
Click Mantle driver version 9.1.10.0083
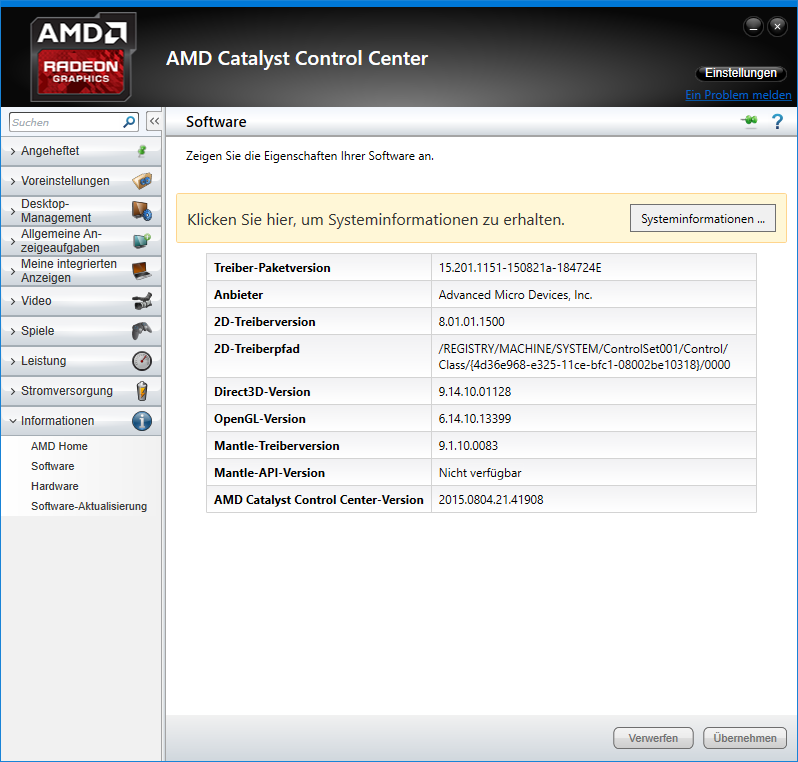coord(468,446)
